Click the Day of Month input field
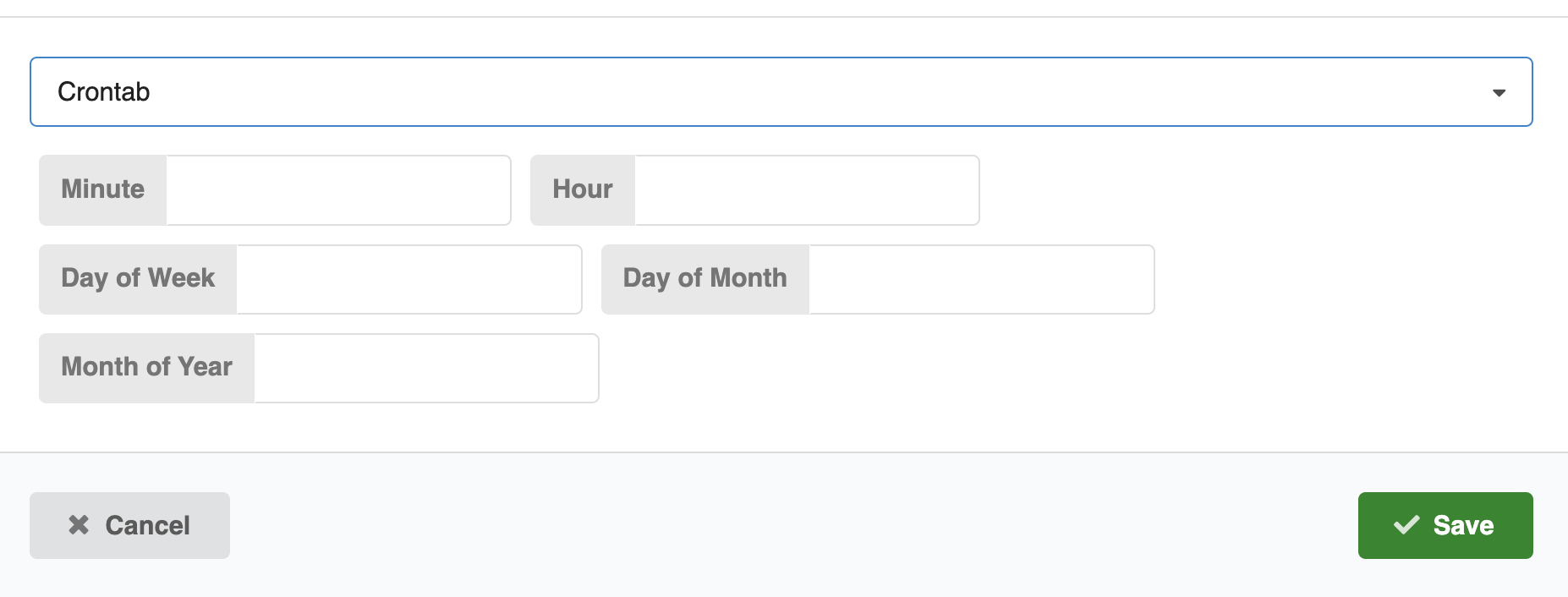This screenshot has height=597, width=1568. [981, 280]
